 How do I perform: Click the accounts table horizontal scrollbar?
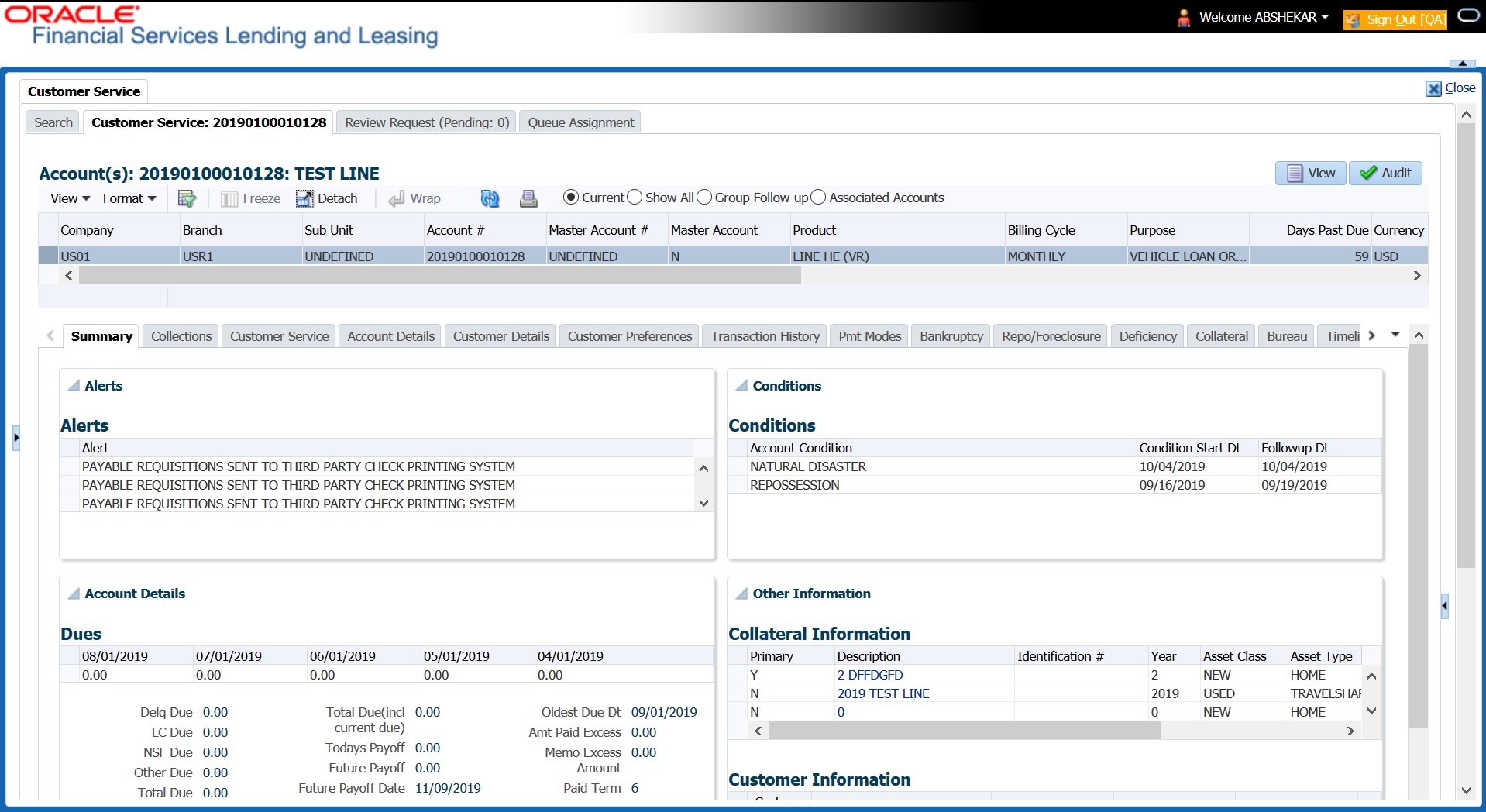[439, 275]
